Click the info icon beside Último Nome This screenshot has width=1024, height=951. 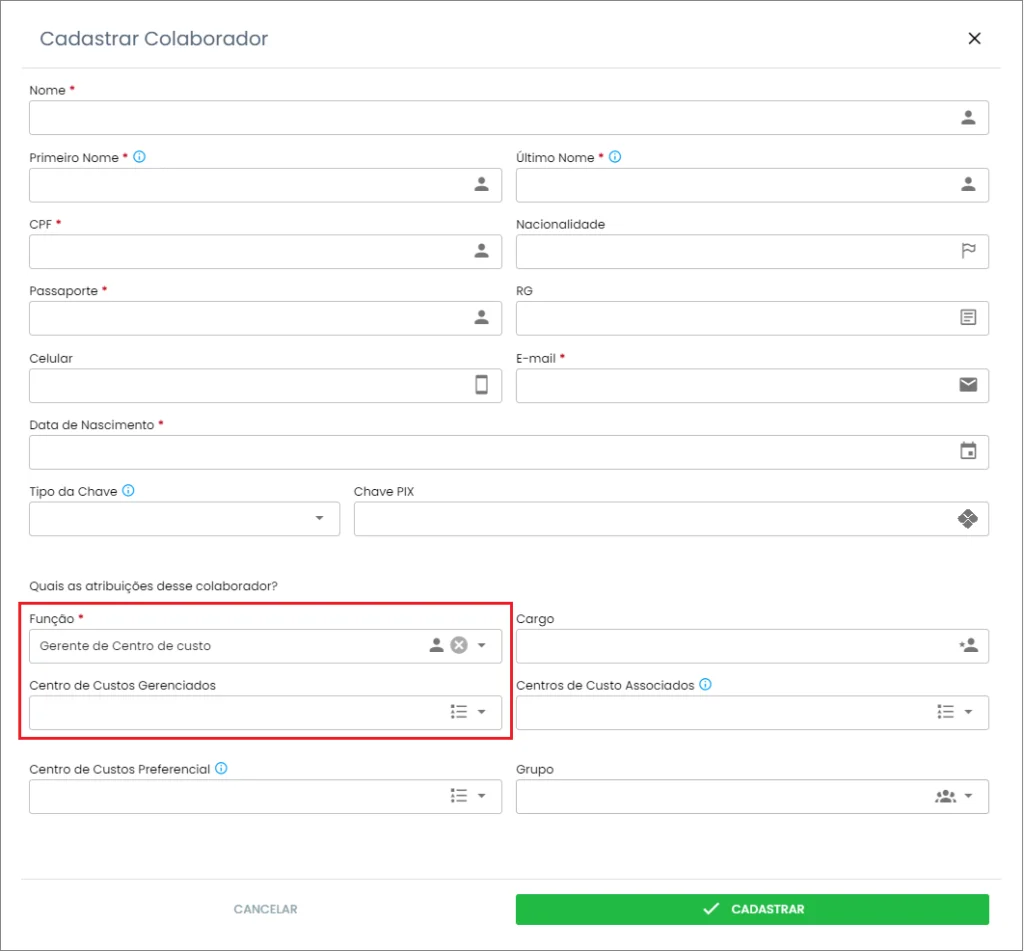[x=615, y=157]
